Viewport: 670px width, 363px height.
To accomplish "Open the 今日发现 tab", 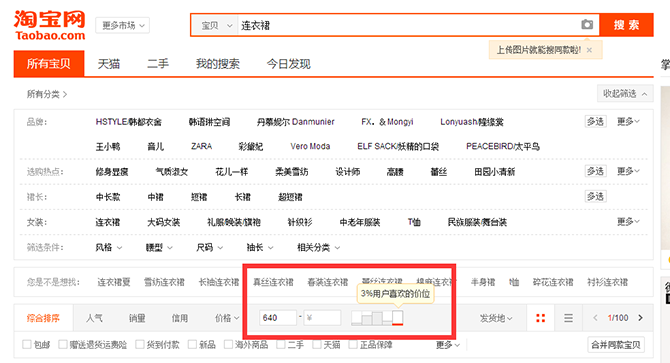I will pyautogui.click(x=288, y=64).
